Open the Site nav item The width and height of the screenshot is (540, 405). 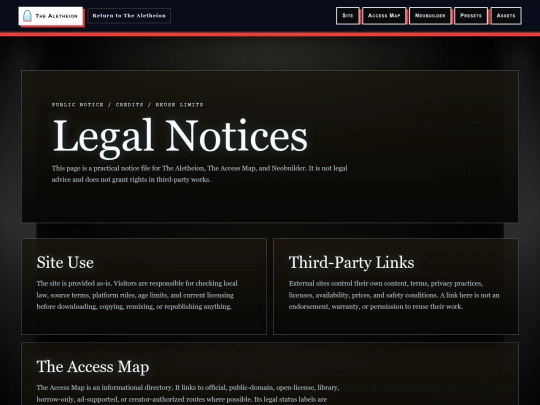pyautogui.click(x=348, y=16)
